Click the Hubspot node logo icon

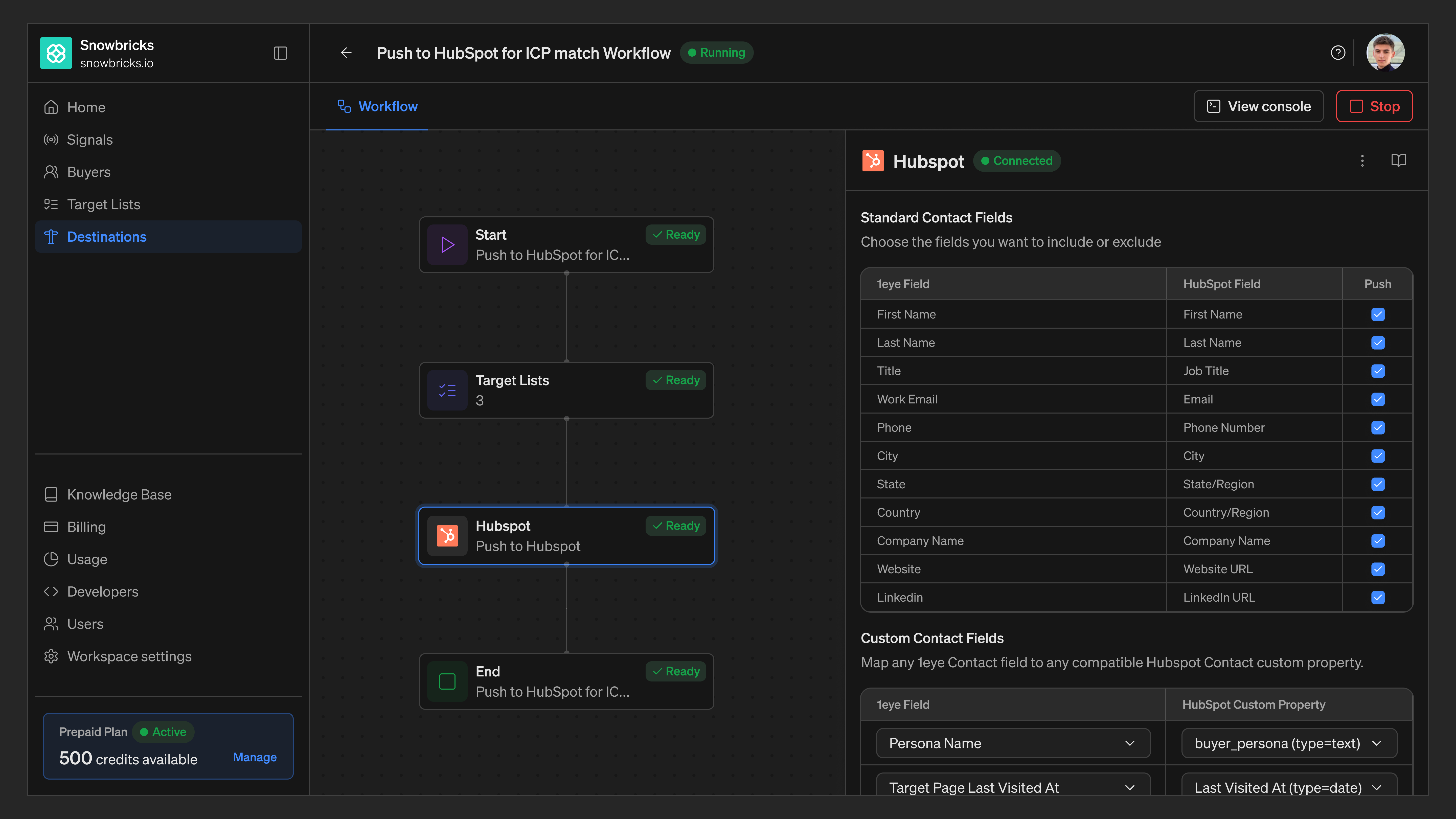click(x=447, y=536)
